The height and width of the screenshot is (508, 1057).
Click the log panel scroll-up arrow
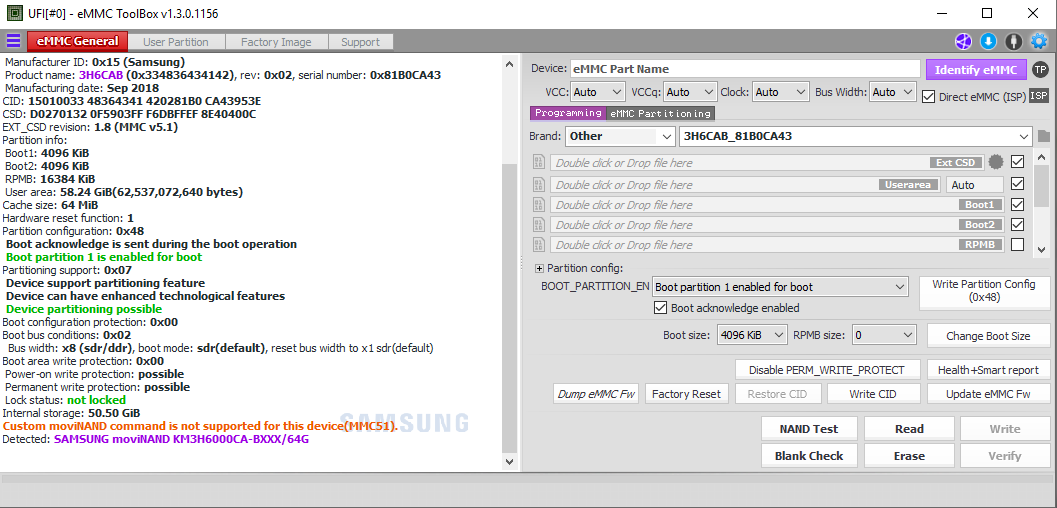(x=509, y=64)
